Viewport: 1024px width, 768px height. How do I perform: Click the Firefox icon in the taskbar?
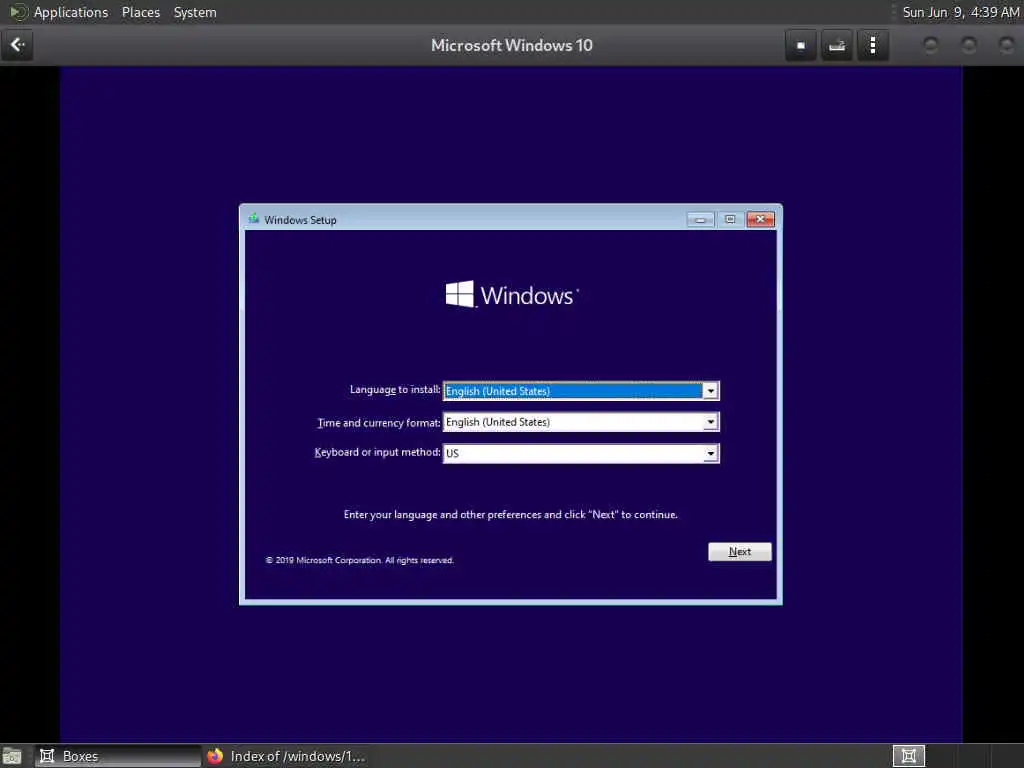[x=215, y=756]
